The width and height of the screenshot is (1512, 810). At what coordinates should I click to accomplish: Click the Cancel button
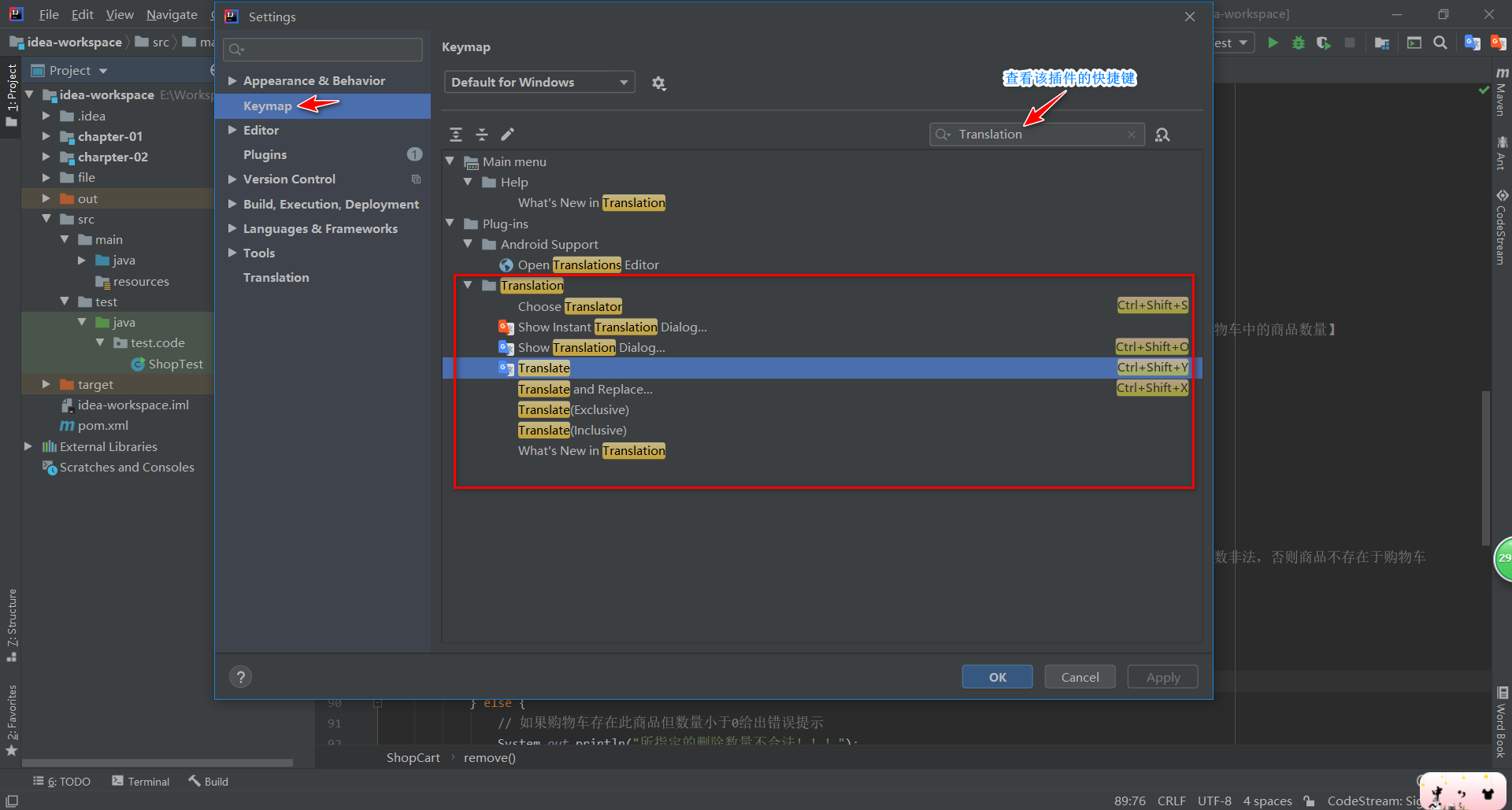click(1080, 677)
